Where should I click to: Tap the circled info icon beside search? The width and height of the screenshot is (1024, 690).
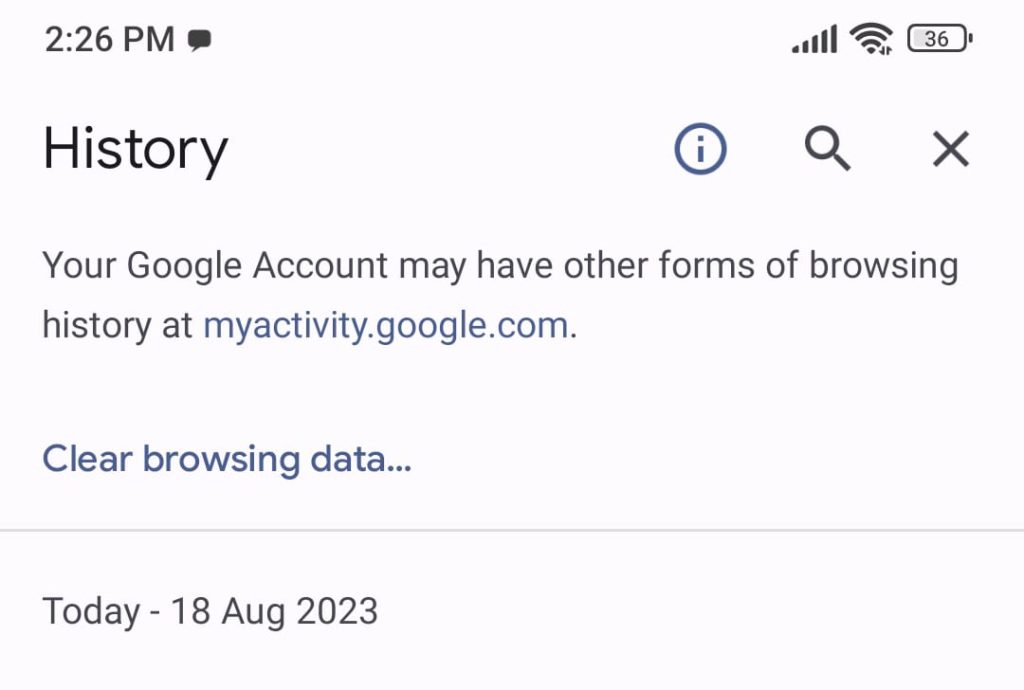[x=699, y=148]
